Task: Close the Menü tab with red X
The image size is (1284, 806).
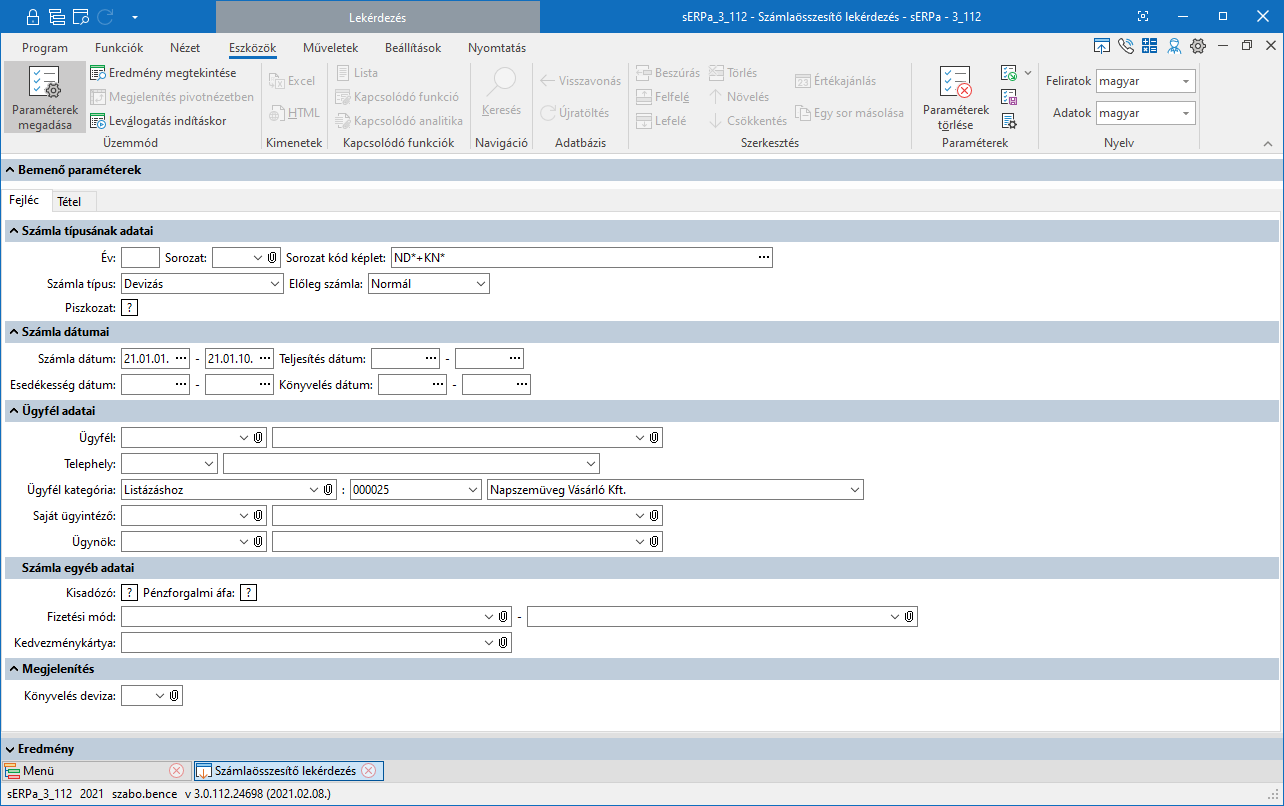Action: click(x=176, y=771)
